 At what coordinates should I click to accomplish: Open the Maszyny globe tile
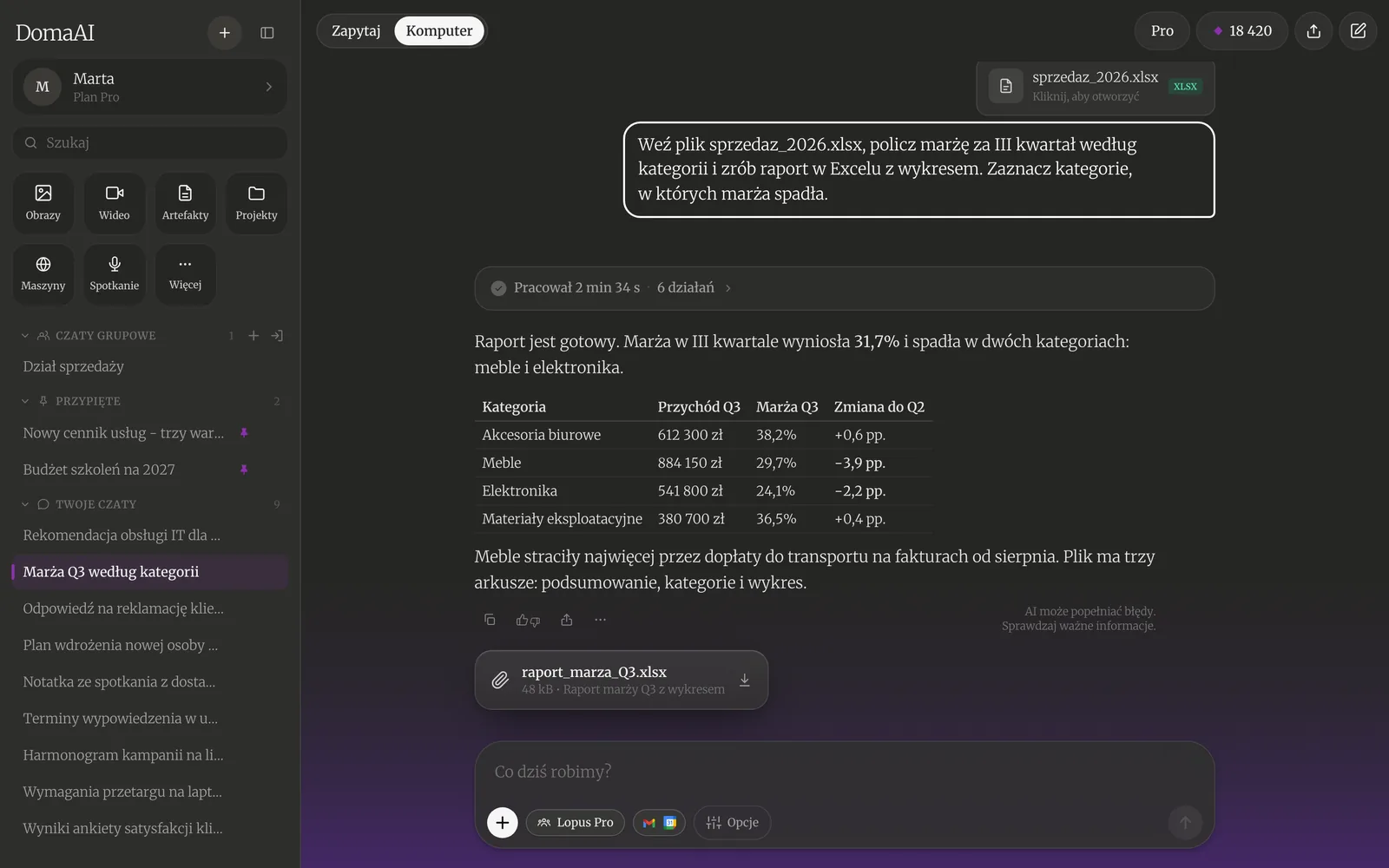point(43,273)
